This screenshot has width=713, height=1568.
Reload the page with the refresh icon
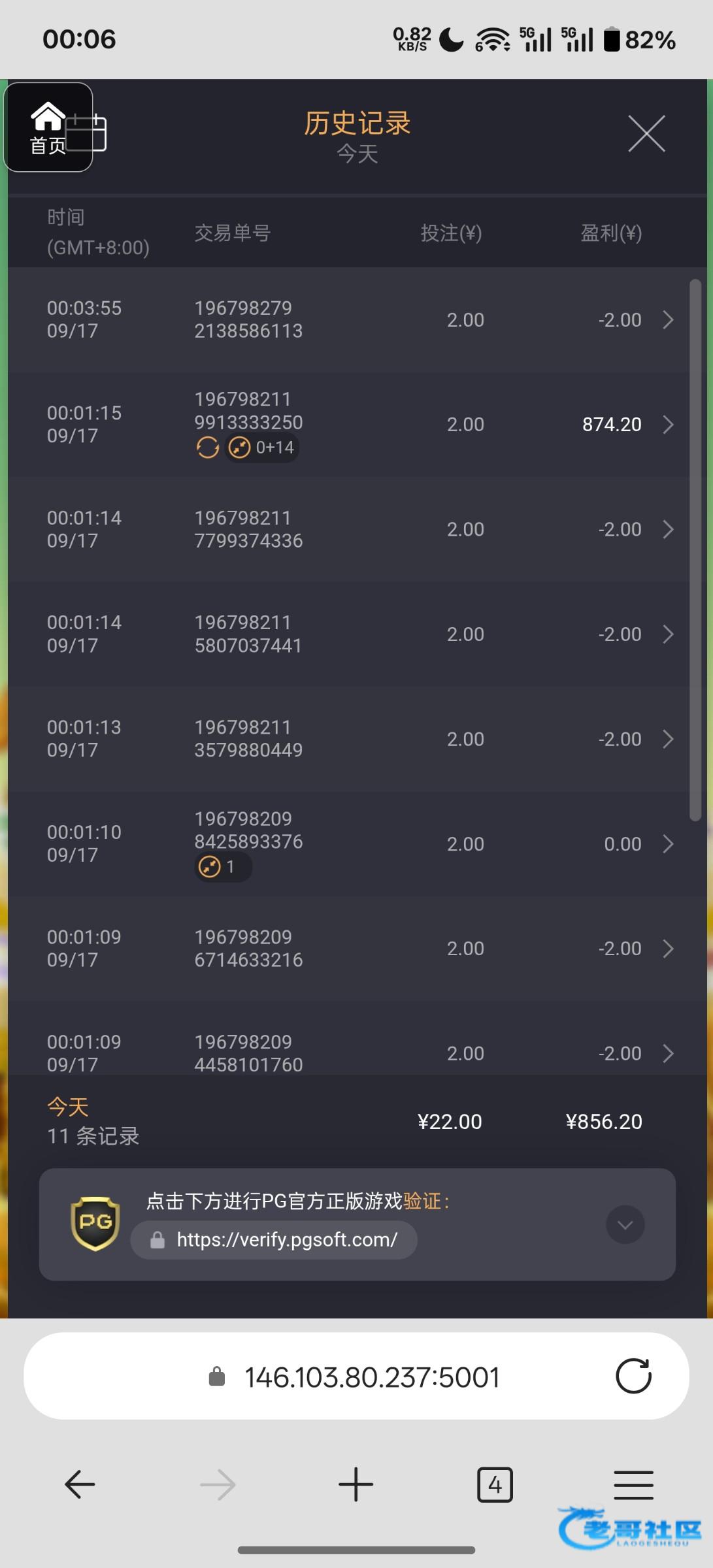pyautogui.click(x=633, y=1376)
